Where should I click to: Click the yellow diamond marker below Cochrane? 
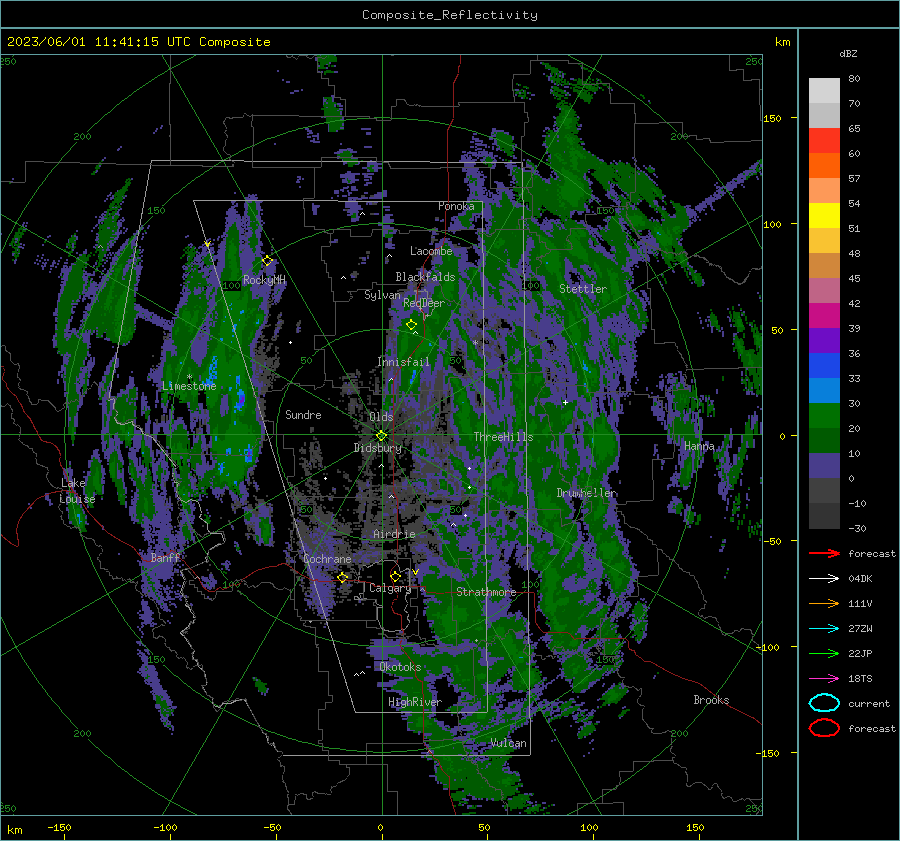pos(343,577)
